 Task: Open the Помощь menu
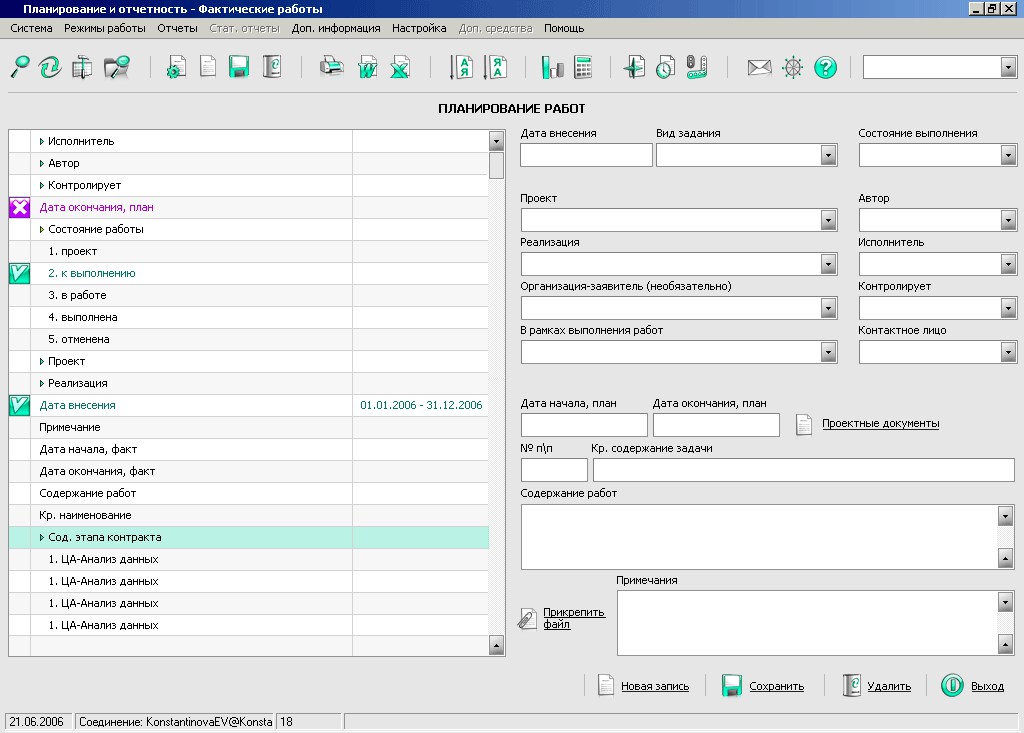564,28
